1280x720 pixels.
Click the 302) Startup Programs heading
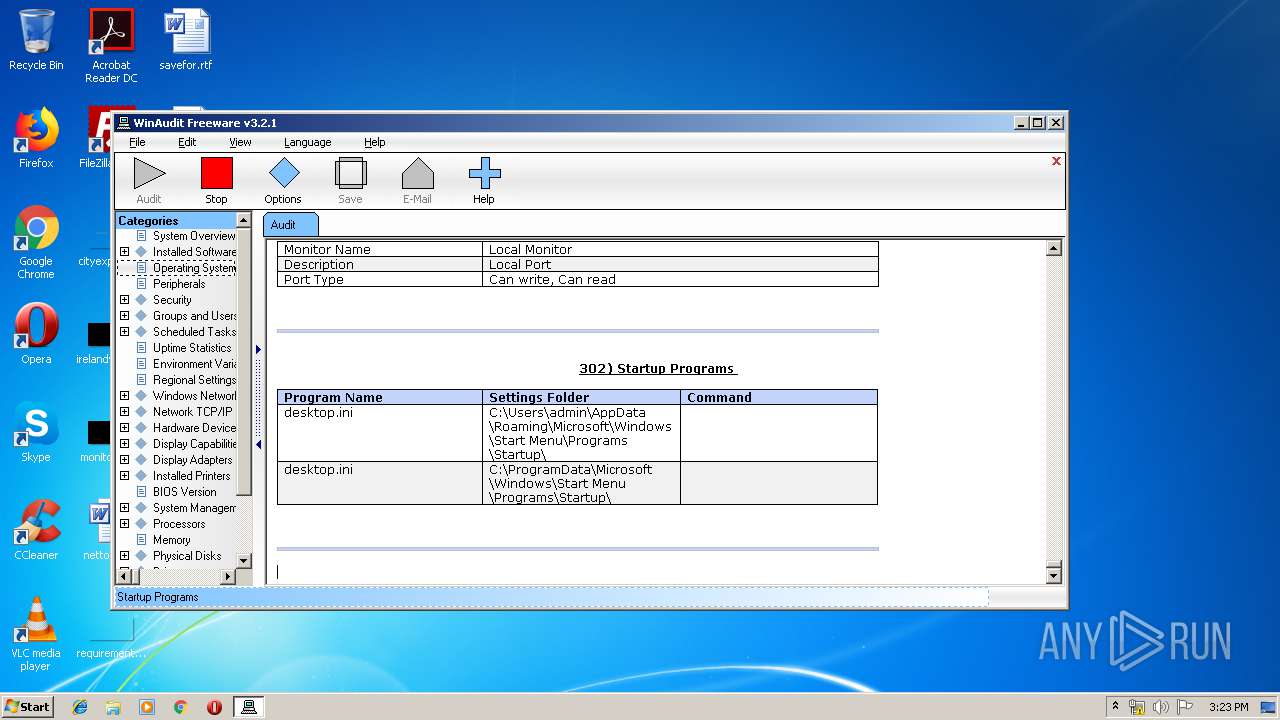click(657, 369)
